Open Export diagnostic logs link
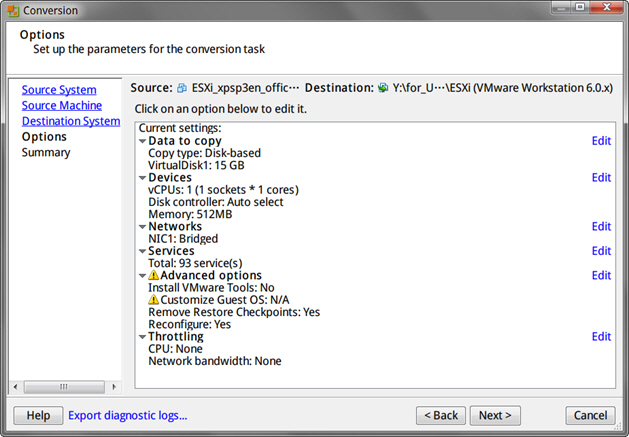Viewport: 629px width, 437px height. point(127,415)
